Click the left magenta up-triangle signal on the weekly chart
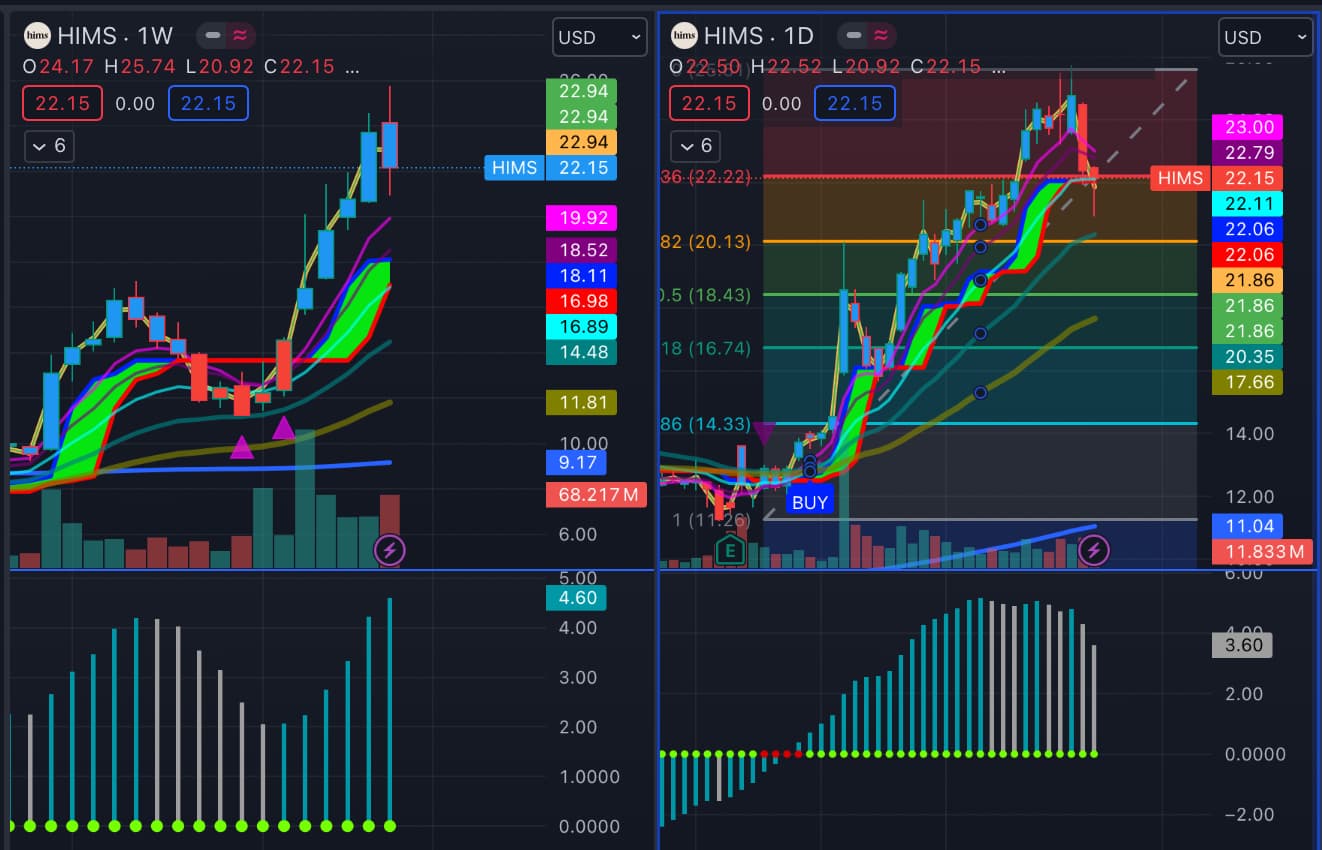 pos(241,447)
